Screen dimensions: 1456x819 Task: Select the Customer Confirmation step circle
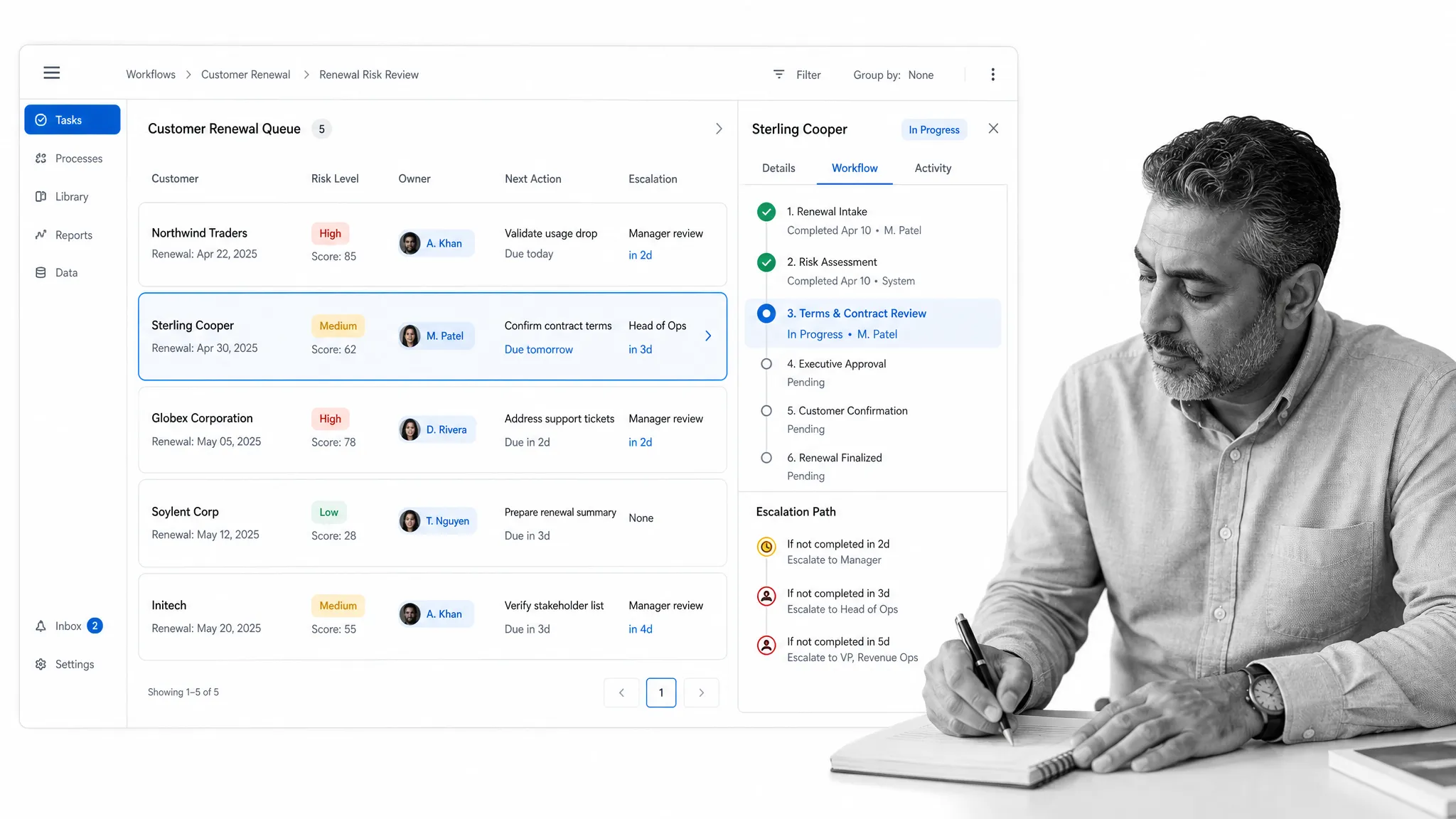pyautogui.click(x=766, y=411)
